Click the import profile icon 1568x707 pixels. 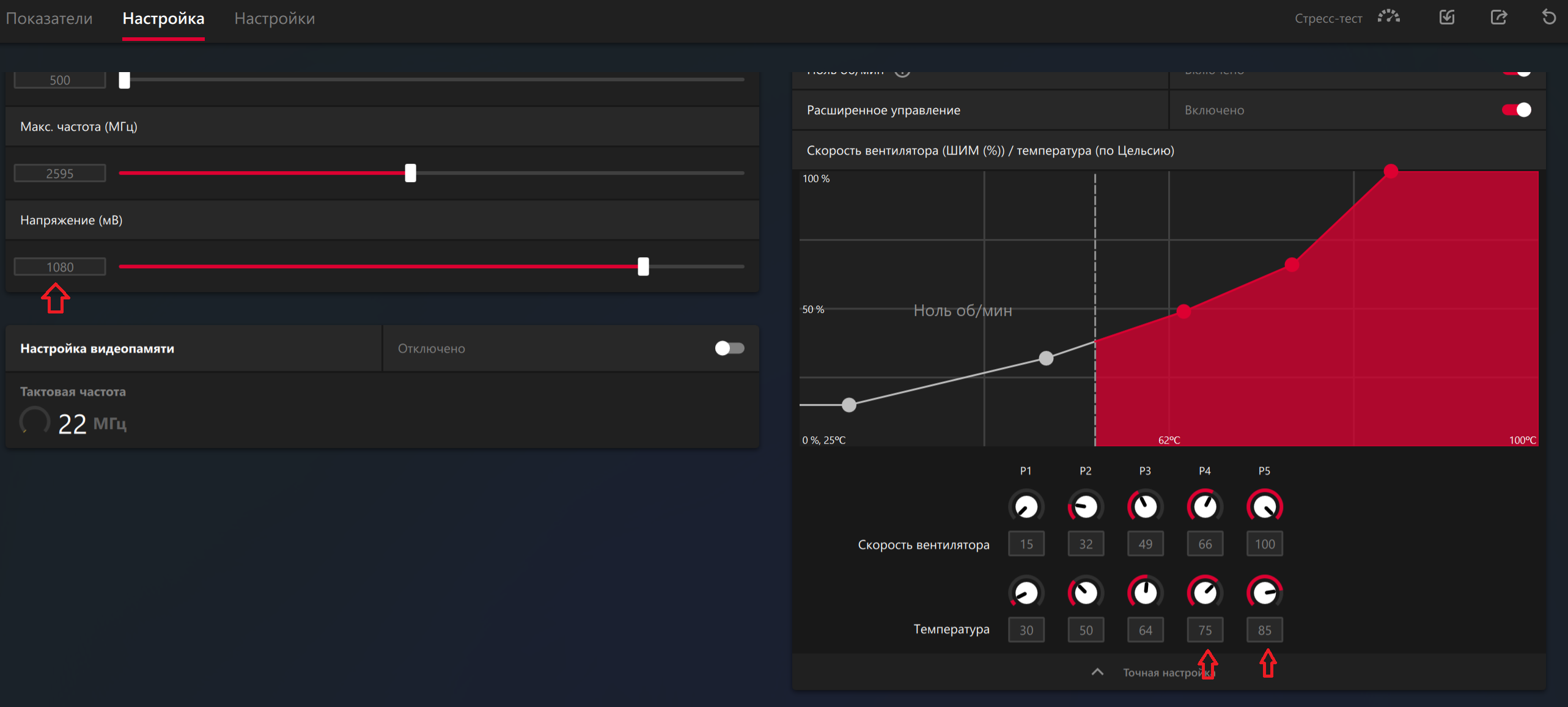(x=1446, y=17)
